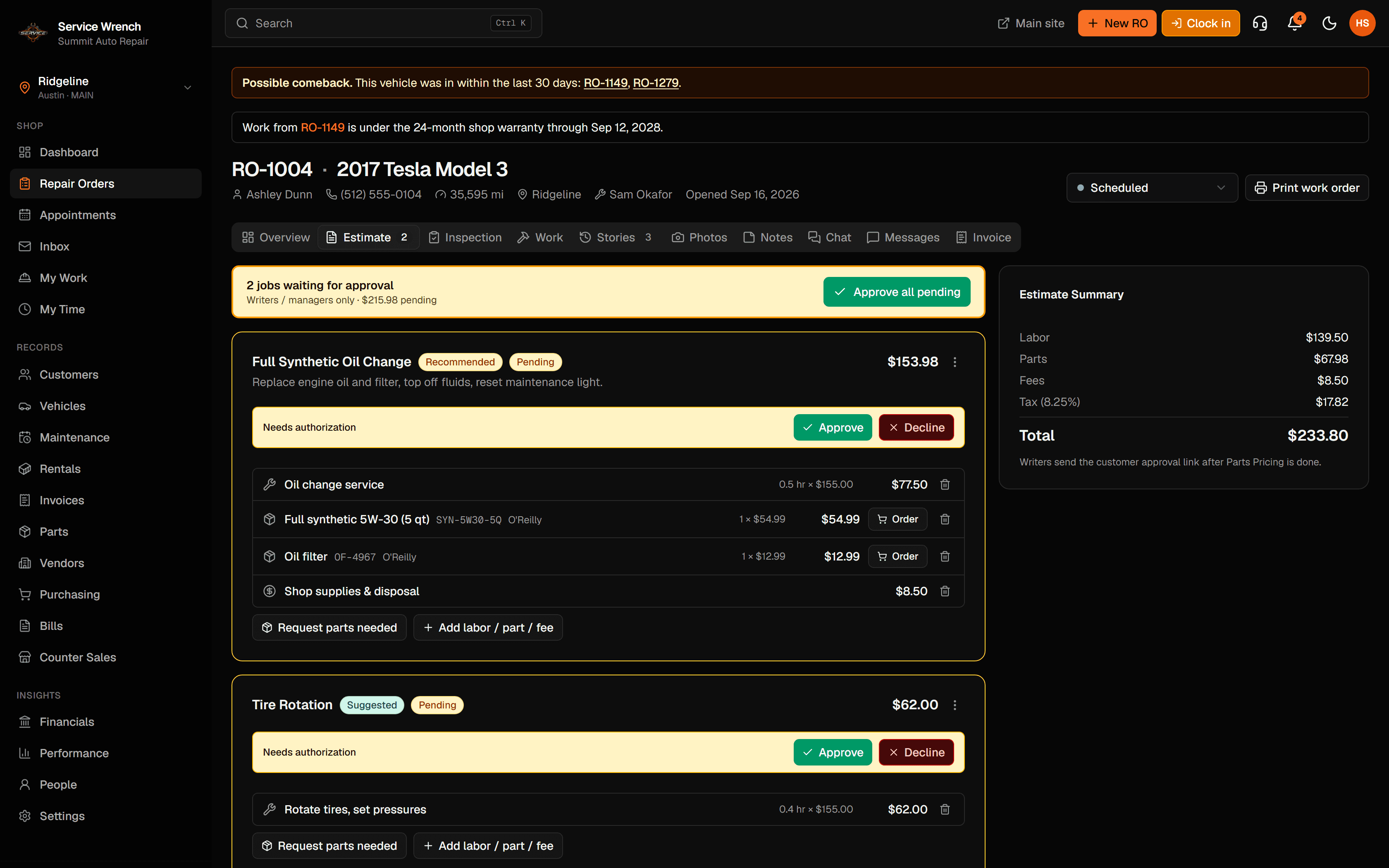The width and height of the screenshot is (1389, 868).
Task: Open notifications bell icon
Action: [1294, 23]
